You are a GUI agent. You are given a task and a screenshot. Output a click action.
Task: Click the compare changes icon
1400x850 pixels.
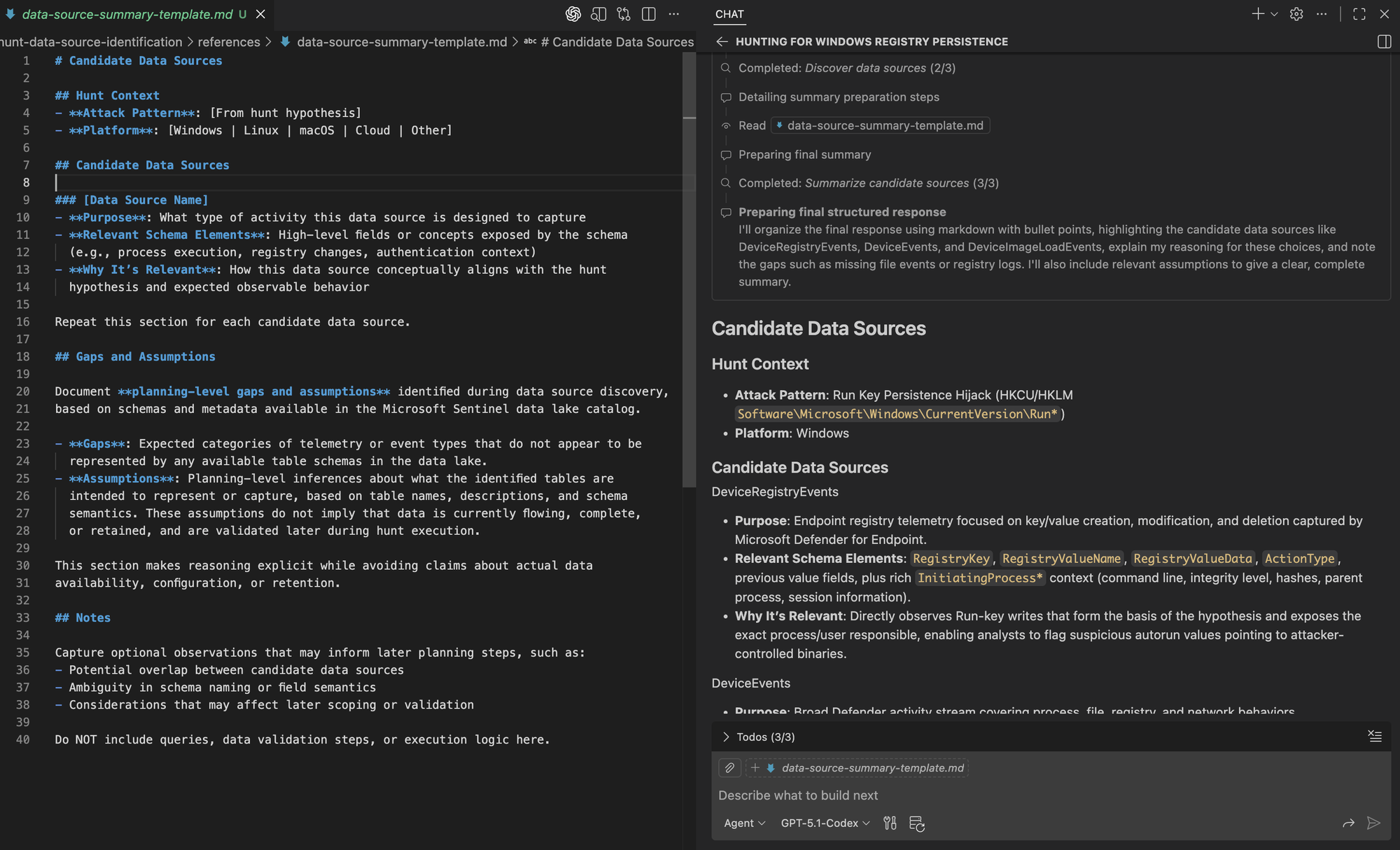(624, 14)
